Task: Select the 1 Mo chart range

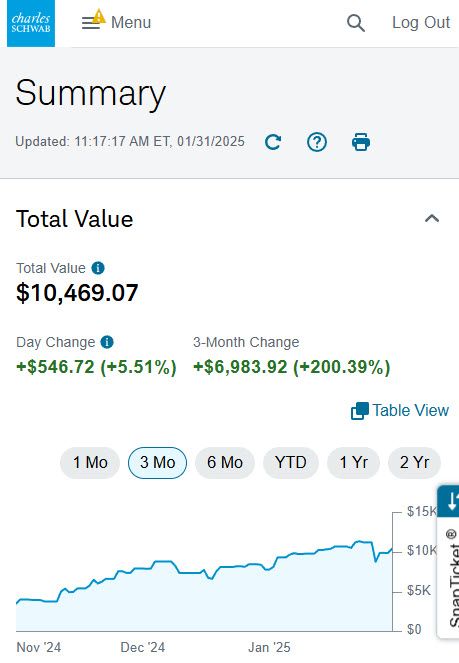Action: [x=90, y=463]
